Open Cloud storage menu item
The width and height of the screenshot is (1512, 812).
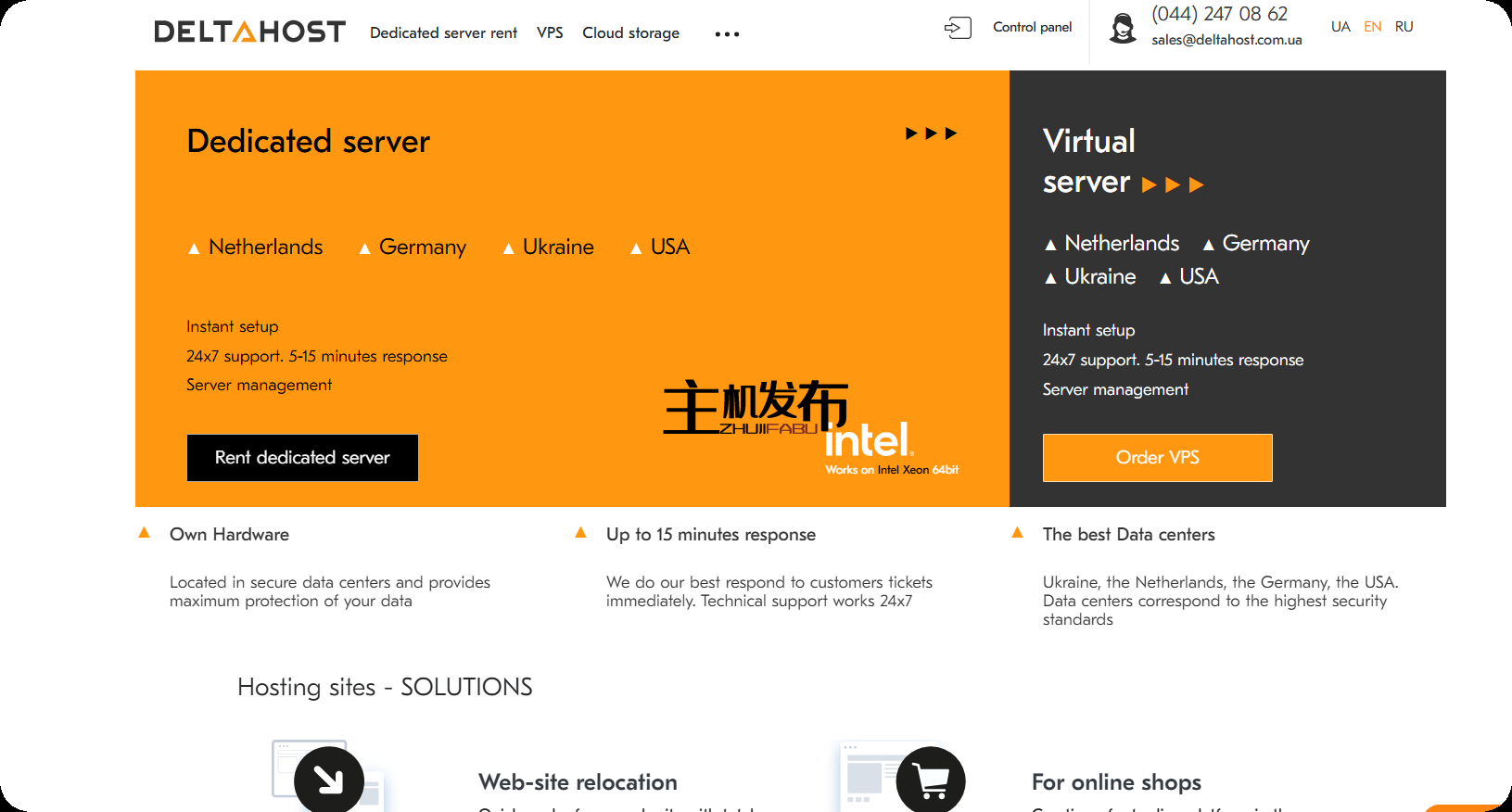(630, 33)
